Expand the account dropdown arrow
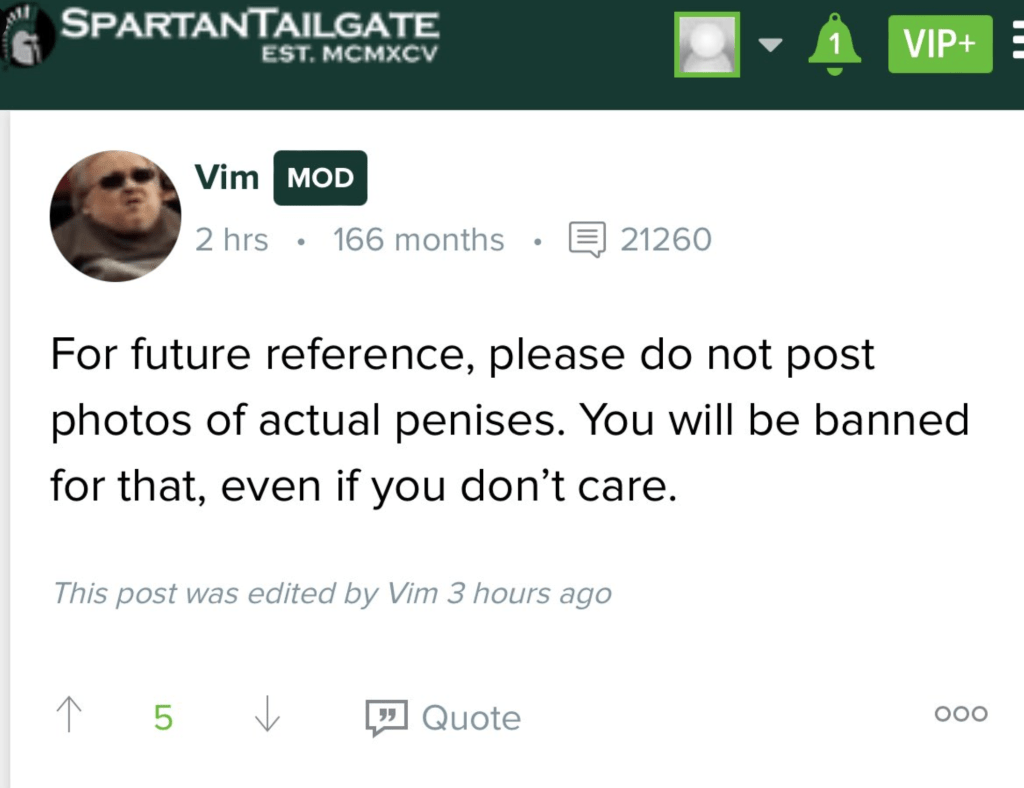The width and height of the screenshot is (1024, 788). (770, 45)
